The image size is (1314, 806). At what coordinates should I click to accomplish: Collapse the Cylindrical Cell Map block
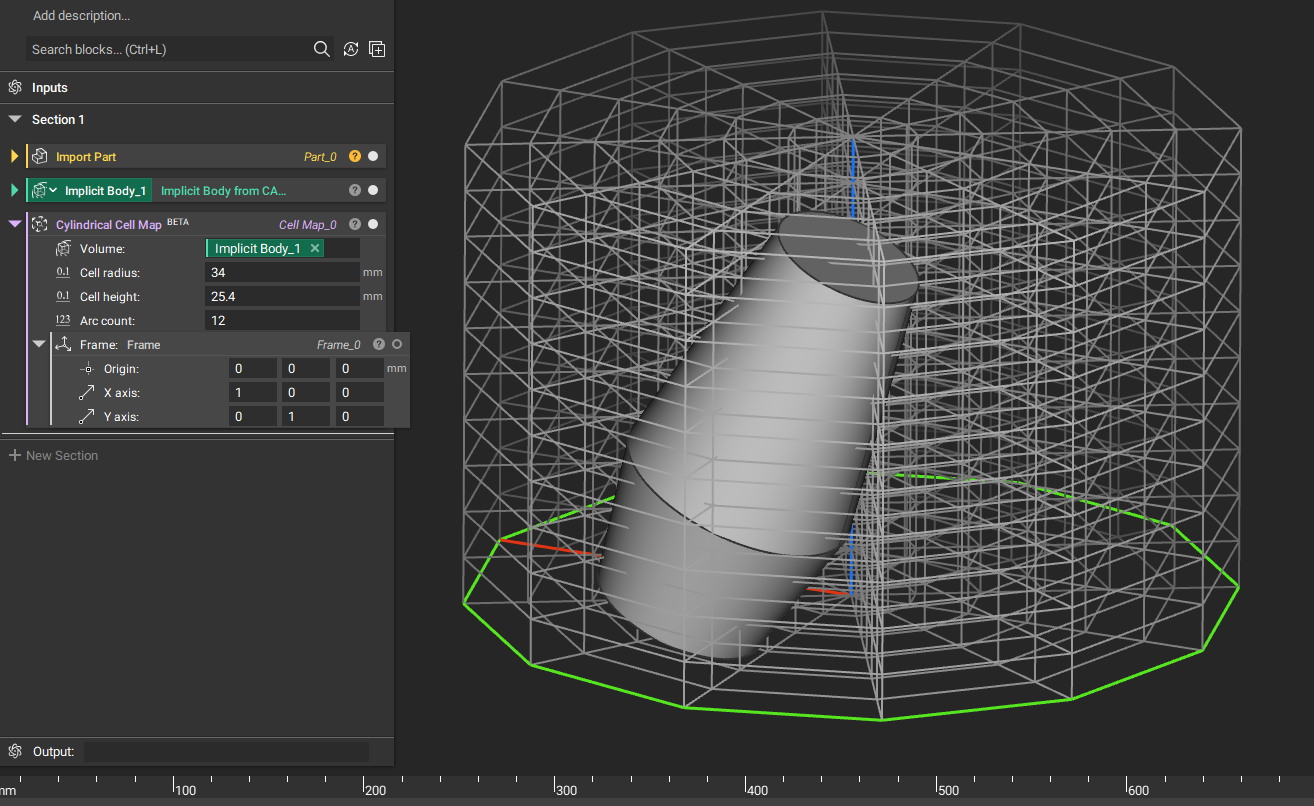[x=15, y=225]
